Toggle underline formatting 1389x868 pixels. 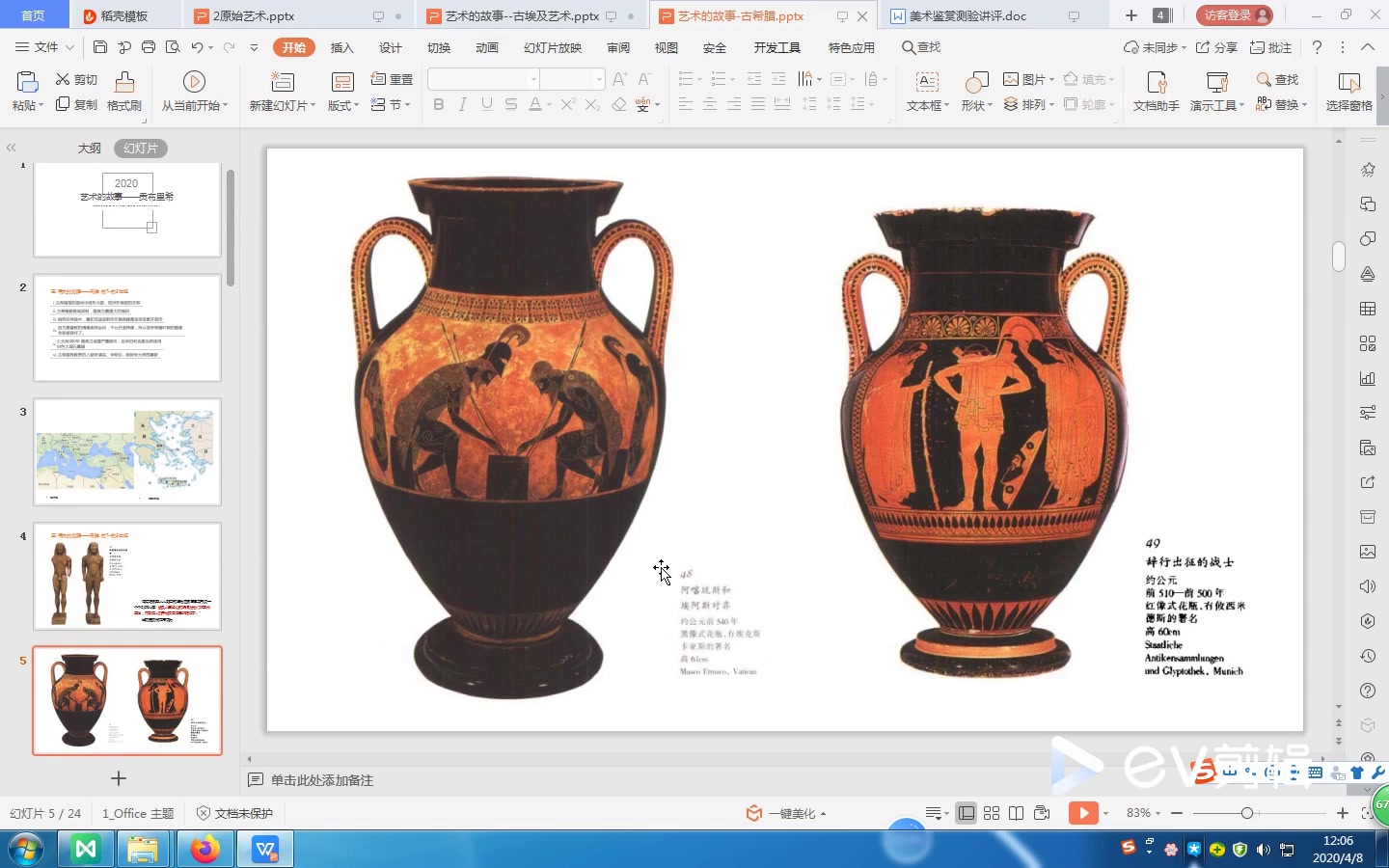point(487,104)
